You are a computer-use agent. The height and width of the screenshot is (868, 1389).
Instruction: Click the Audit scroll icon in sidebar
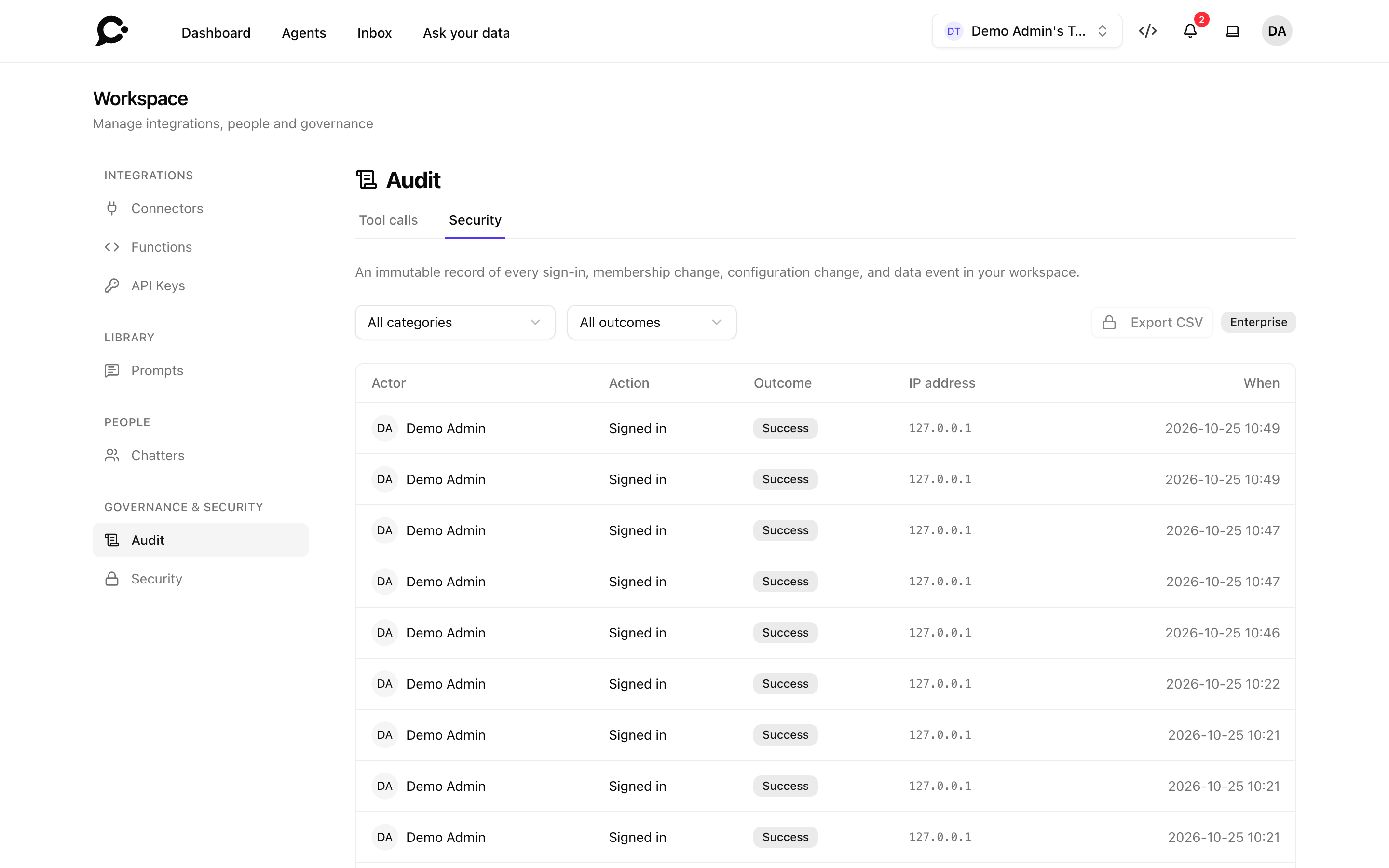point(112,540)
